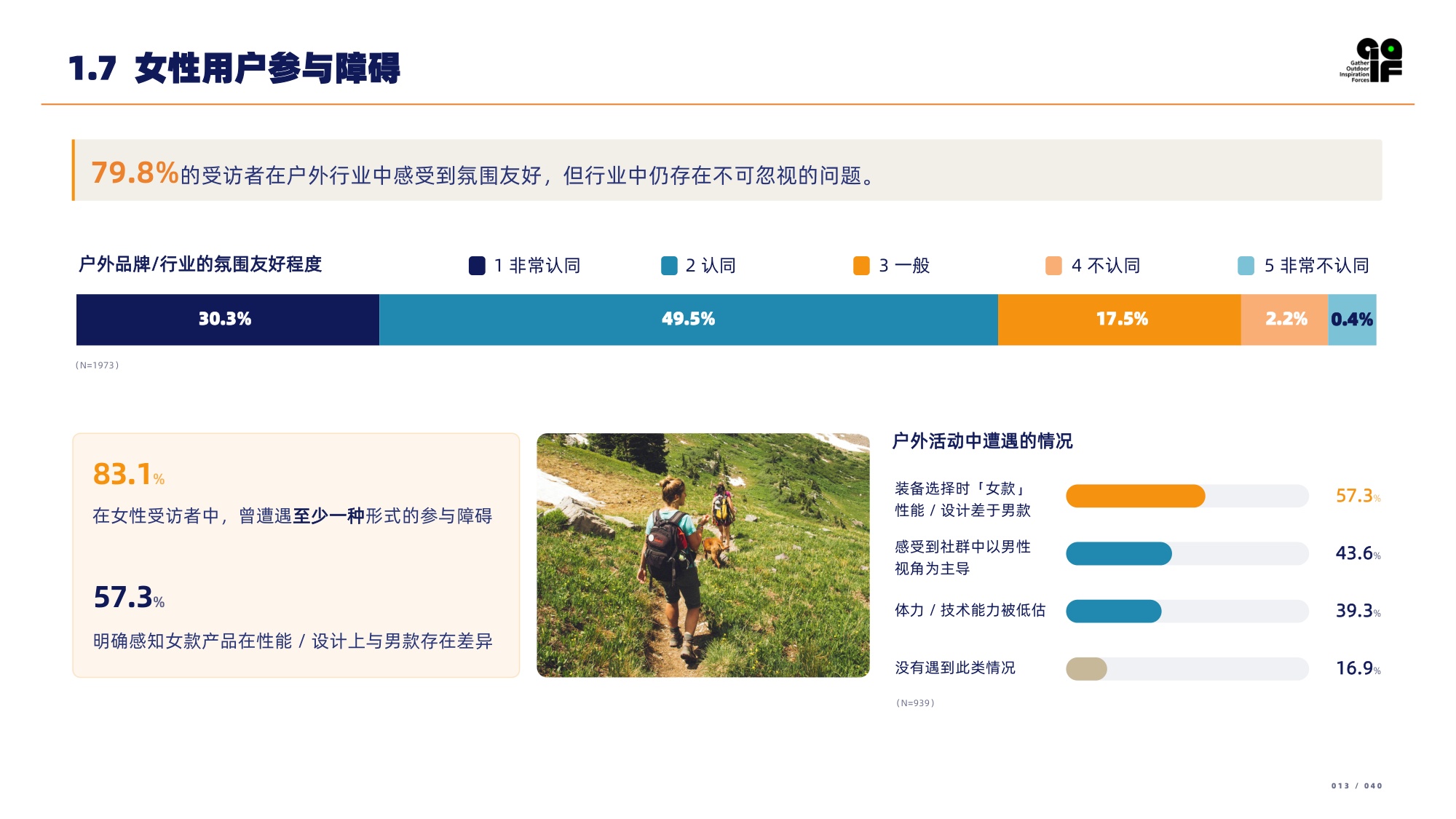Click the light blue legend swatch for 非常不认同

click(x=1246, y=266)
